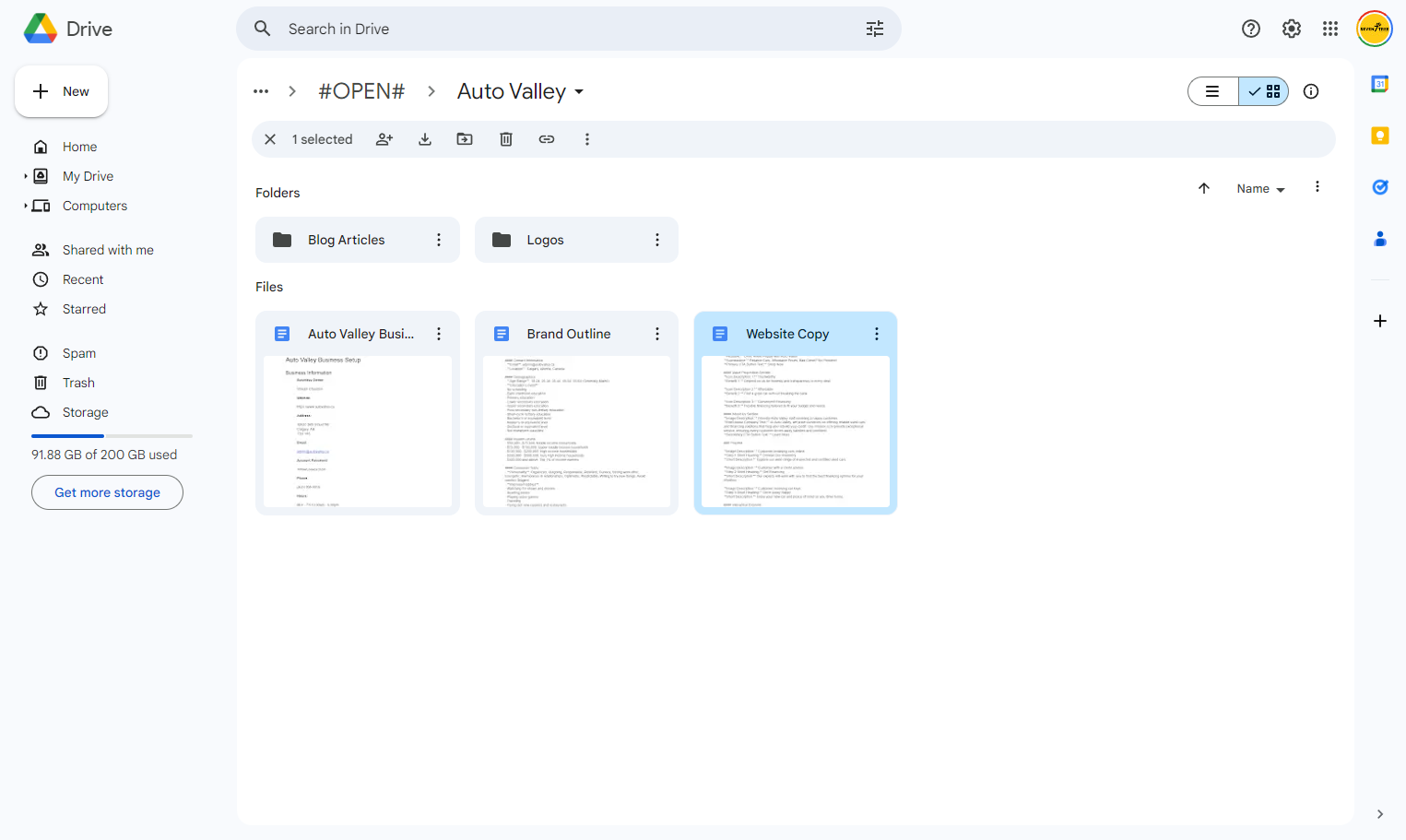Switch to grid layout

click(x=1264, y=91)
